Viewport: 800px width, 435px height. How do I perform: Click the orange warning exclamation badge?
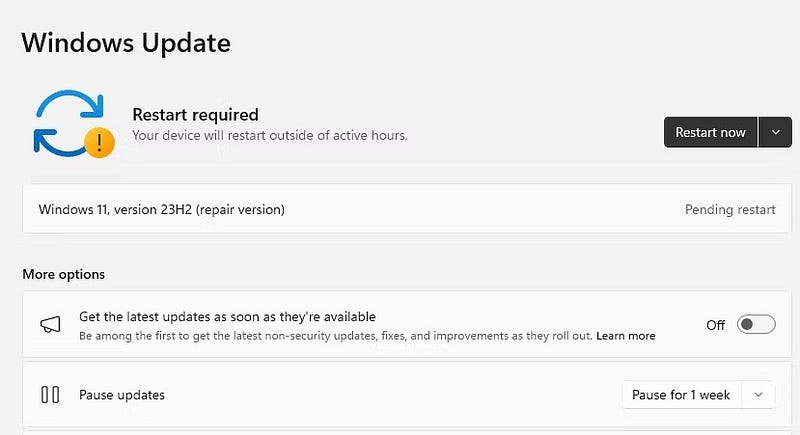point(99,143)
